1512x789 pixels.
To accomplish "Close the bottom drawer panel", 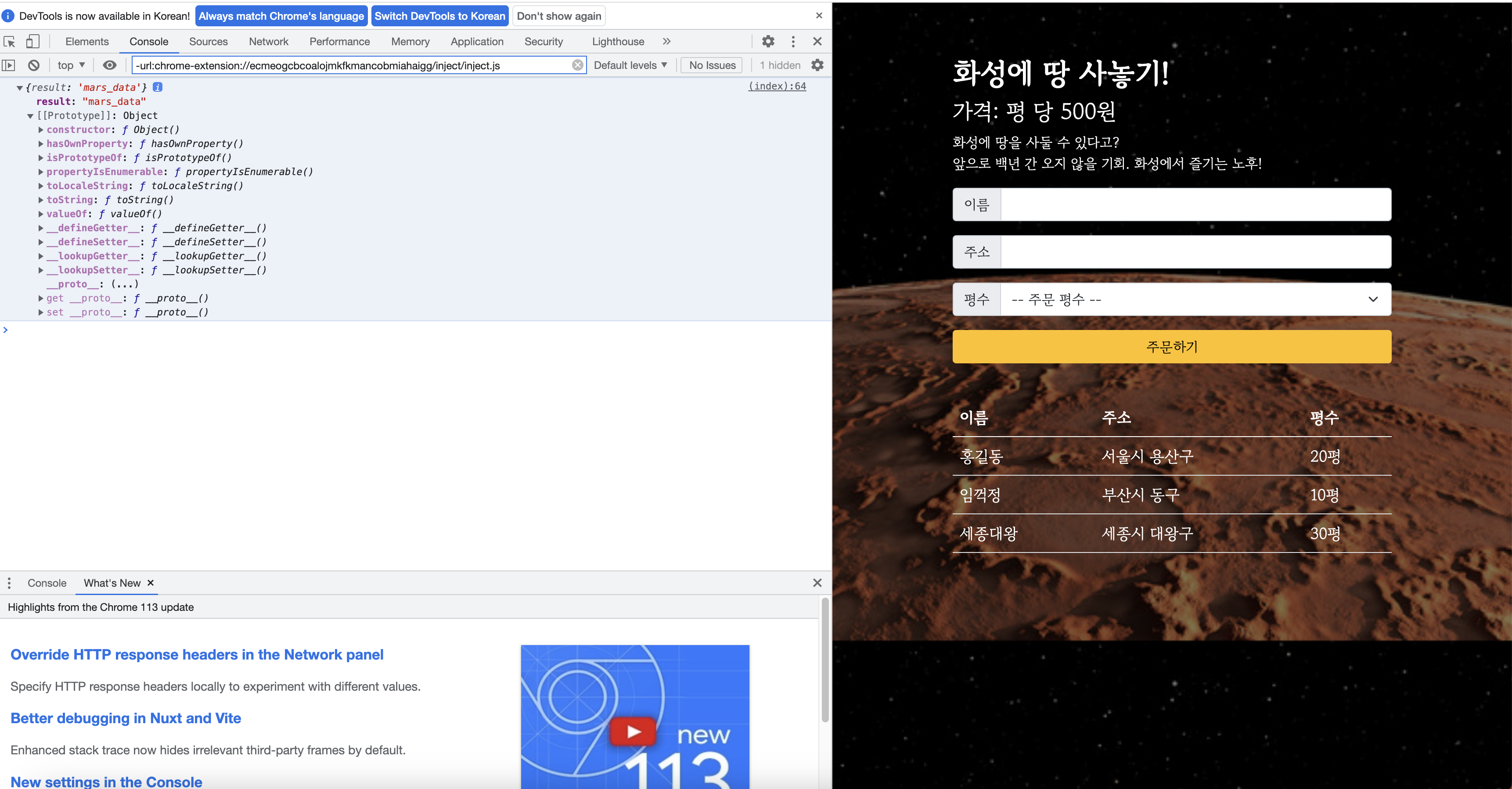I will [817, 583].
